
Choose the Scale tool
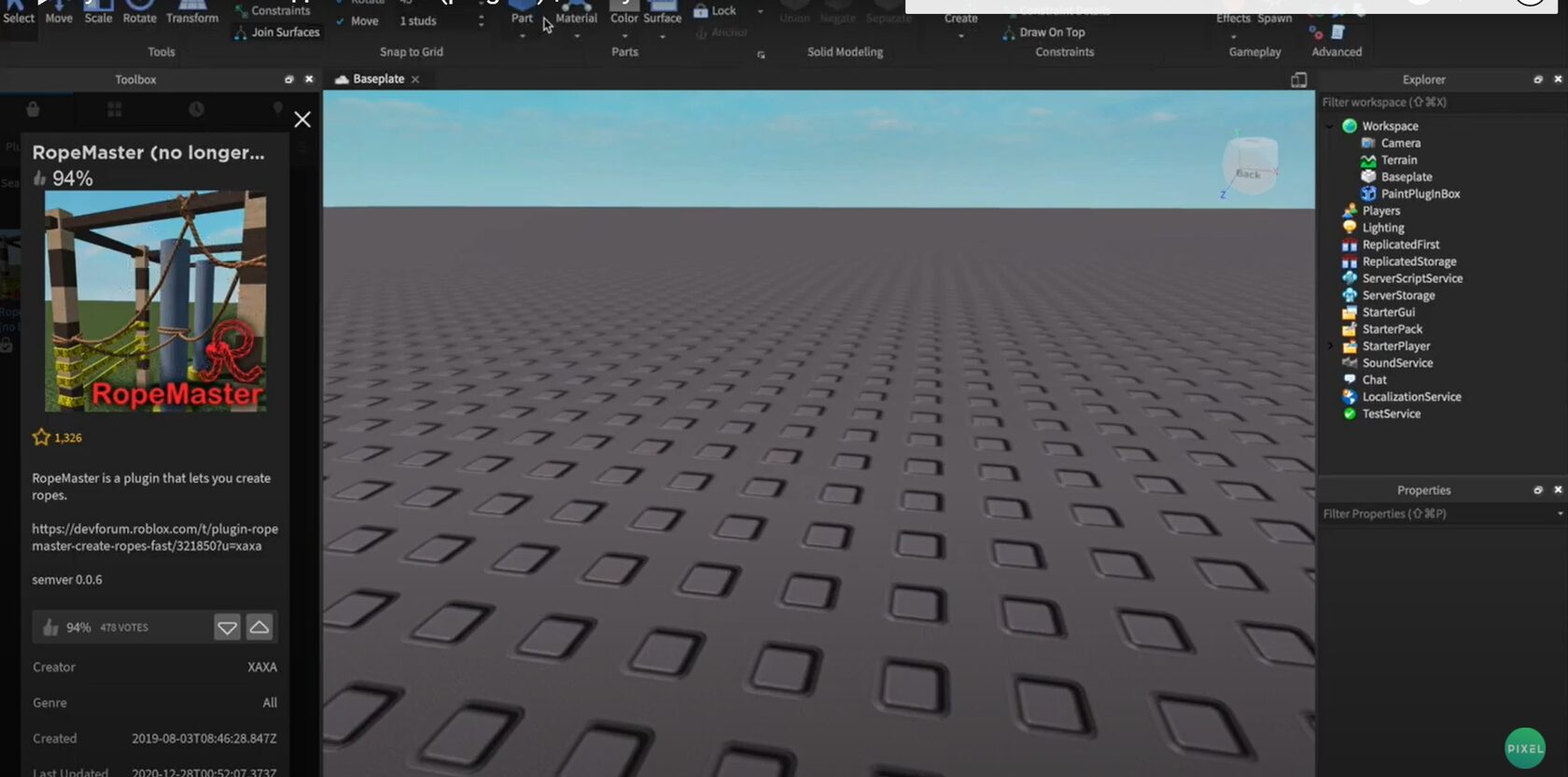(x=98, y=13)
